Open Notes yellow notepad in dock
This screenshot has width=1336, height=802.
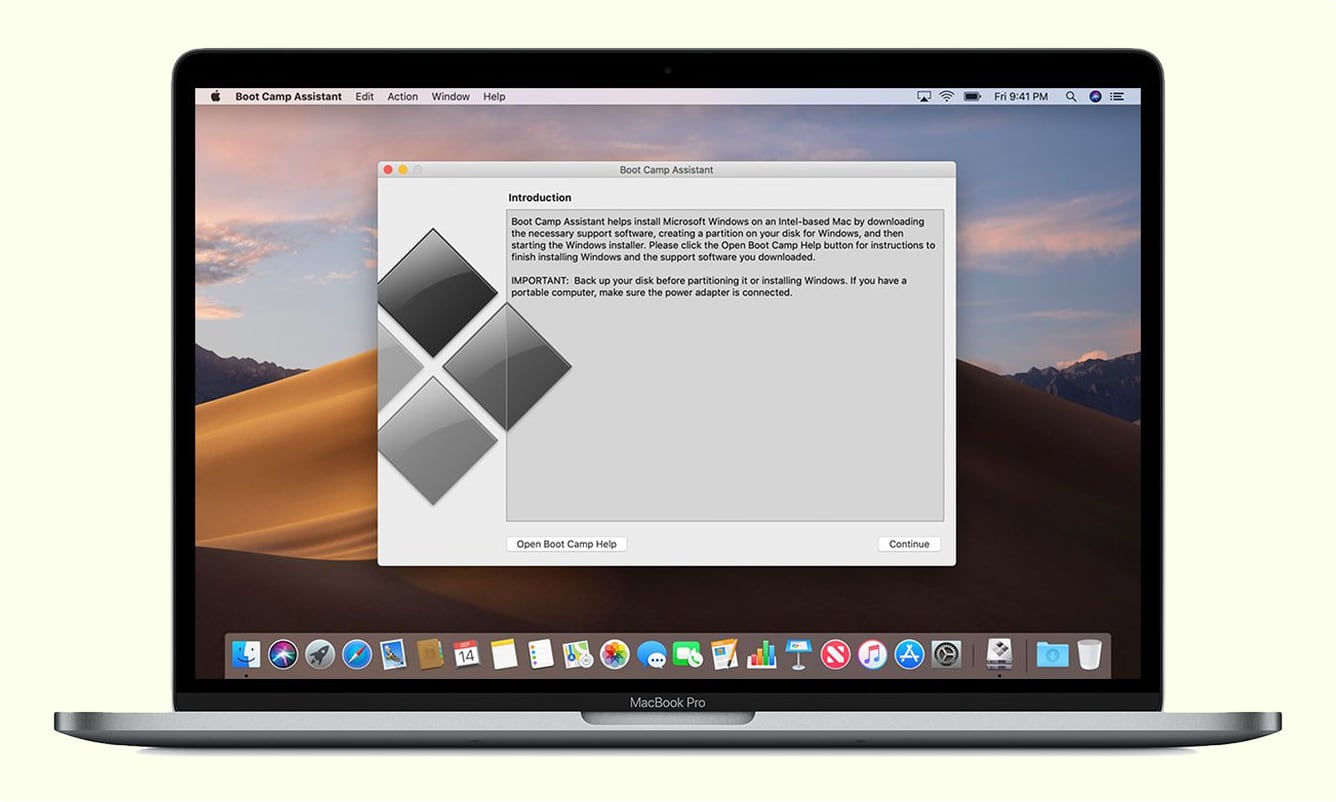tap(504, 655)
